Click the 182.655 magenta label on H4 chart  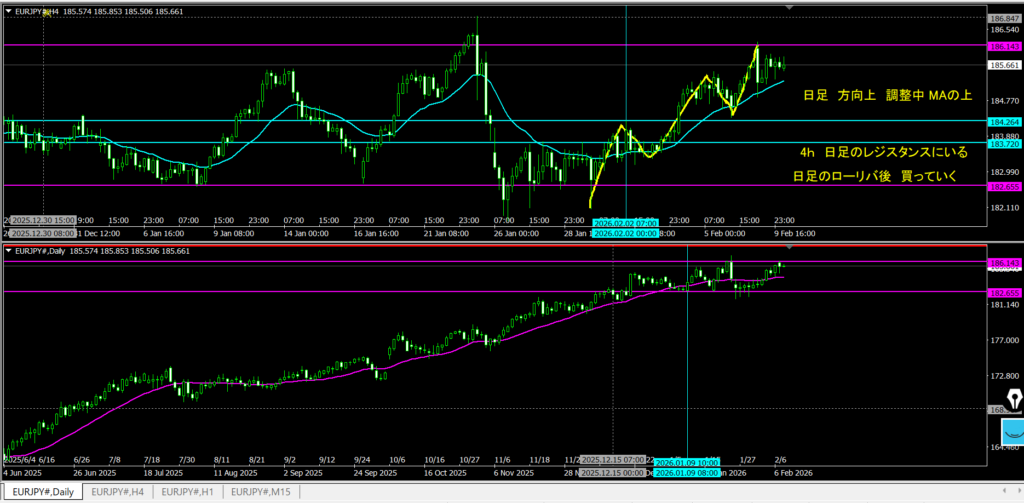(1003, 186)
